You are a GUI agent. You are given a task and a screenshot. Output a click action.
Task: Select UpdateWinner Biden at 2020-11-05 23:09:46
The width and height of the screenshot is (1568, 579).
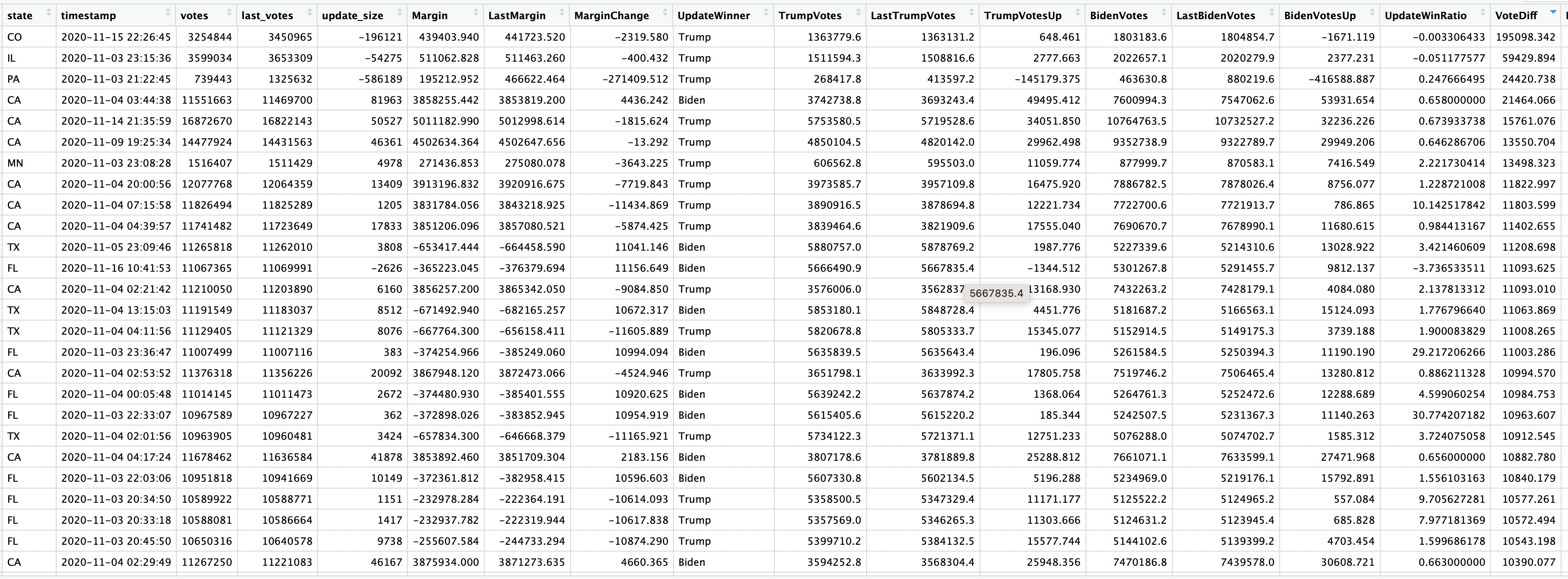691,247
